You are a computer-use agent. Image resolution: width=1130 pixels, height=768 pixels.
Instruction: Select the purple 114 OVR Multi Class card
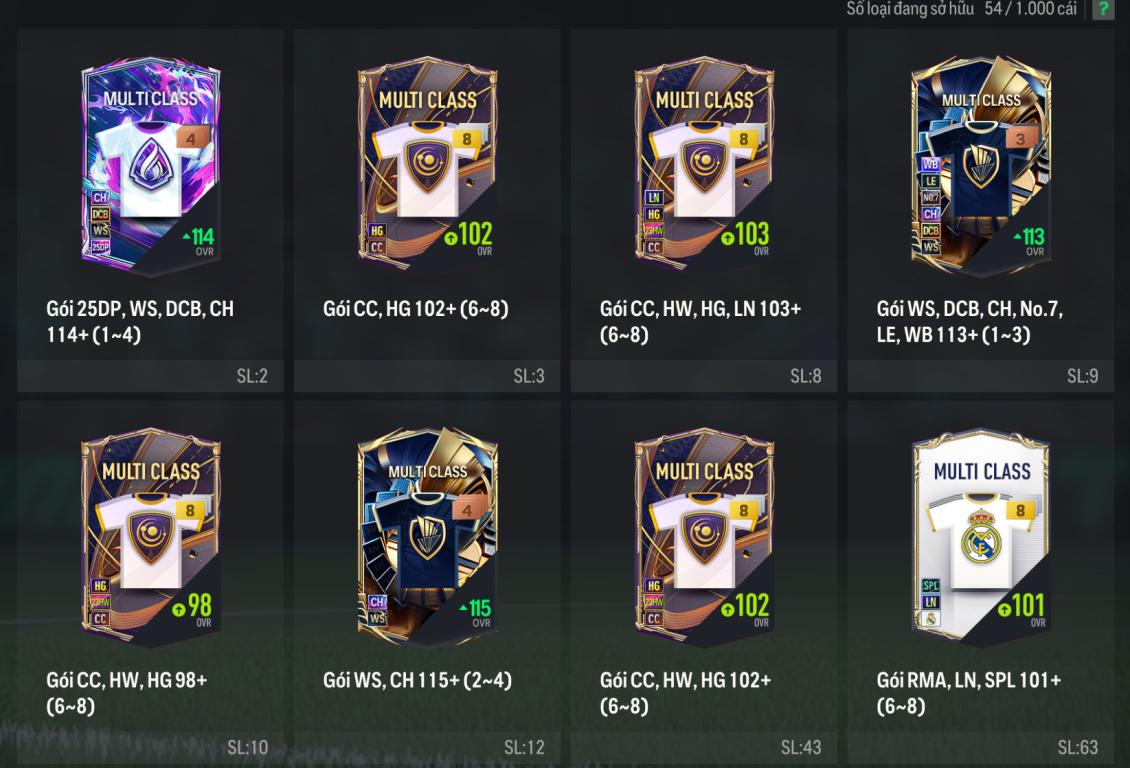(151, 164)
